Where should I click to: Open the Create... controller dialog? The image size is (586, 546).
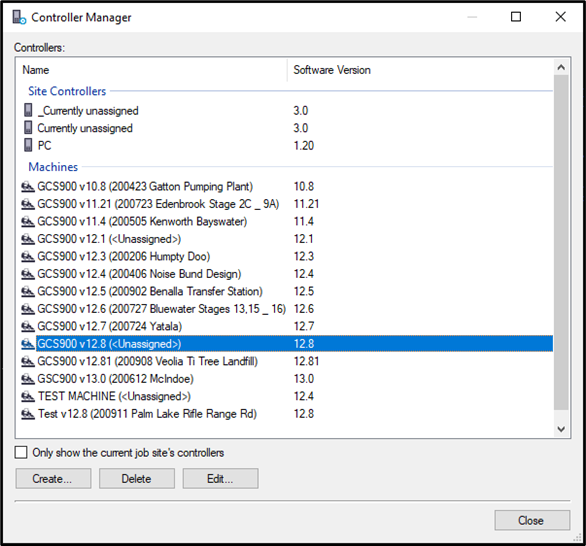53,478
